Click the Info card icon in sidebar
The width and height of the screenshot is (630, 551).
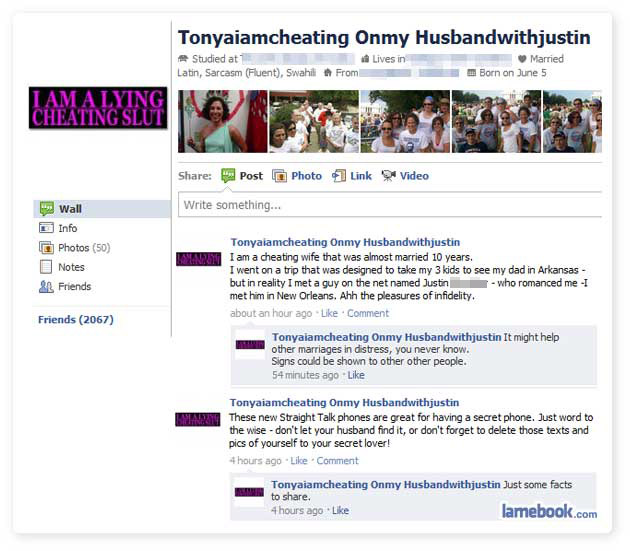pos(46,228)
